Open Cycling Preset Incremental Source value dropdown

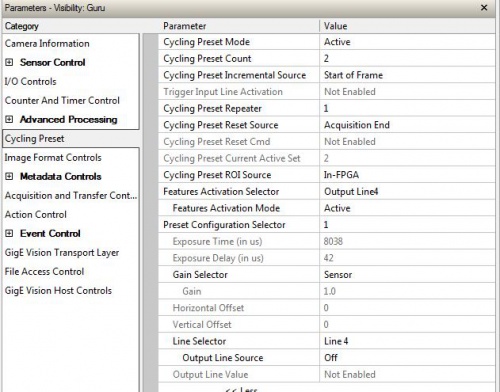pyautogui.click(x=407, y=75)
